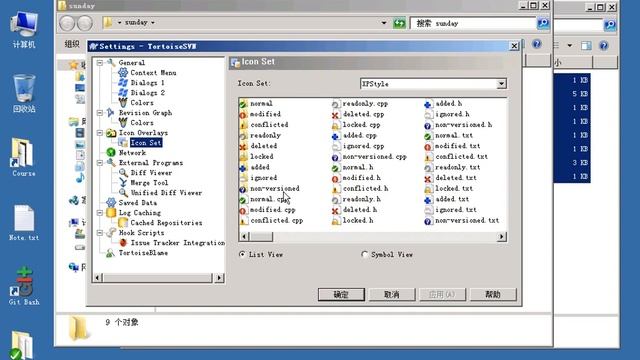Viewport: 640px width, 360px height.
Task: Open the sunday address bar history dropdown
Action: (383, 23)
